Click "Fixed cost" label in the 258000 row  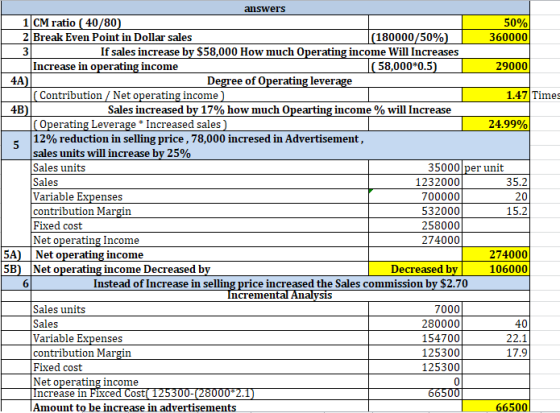(x=200, y=226)
